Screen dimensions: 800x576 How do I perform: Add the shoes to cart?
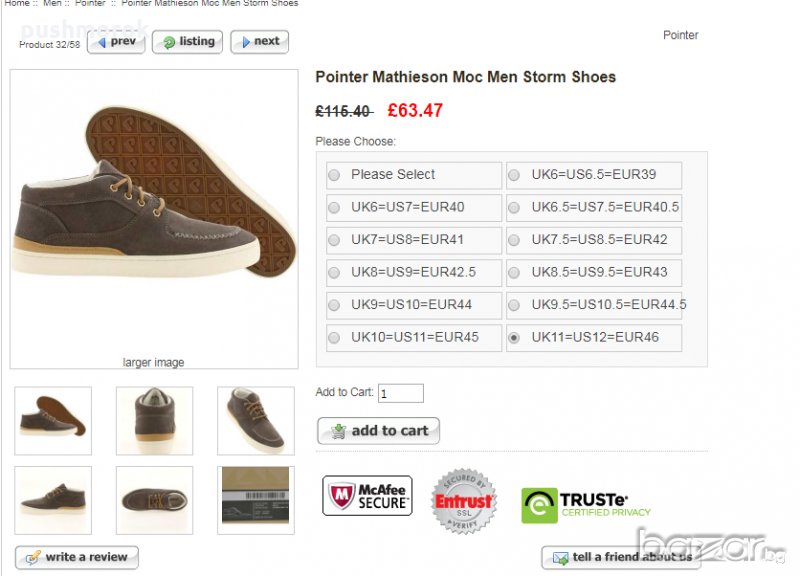tap(378, 431)
